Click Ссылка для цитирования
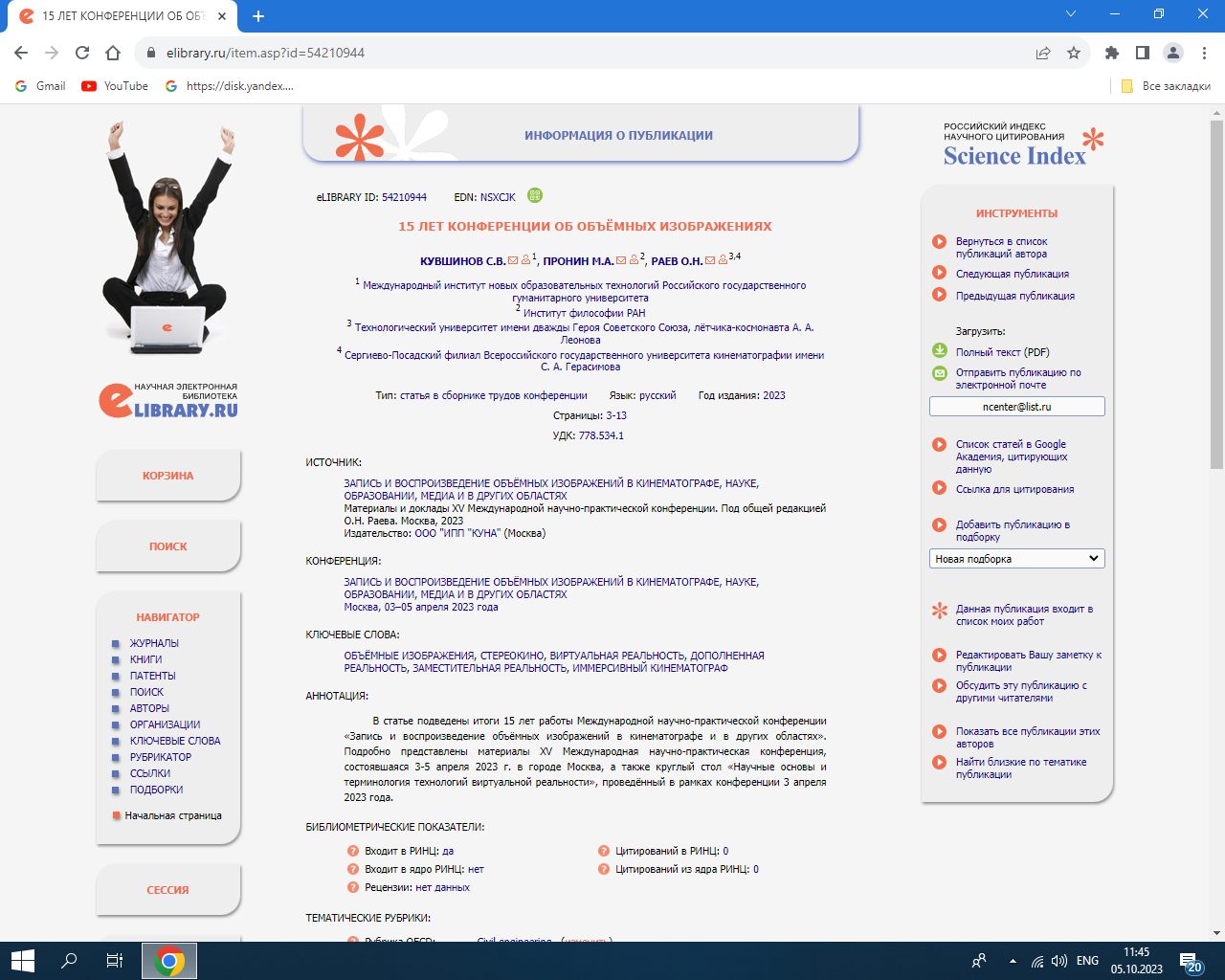 [x=1015, y=489]
